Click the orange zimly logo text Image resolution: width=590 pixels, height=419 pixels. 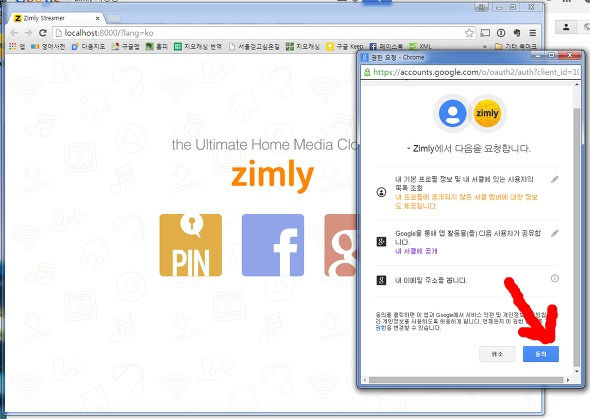272,176
